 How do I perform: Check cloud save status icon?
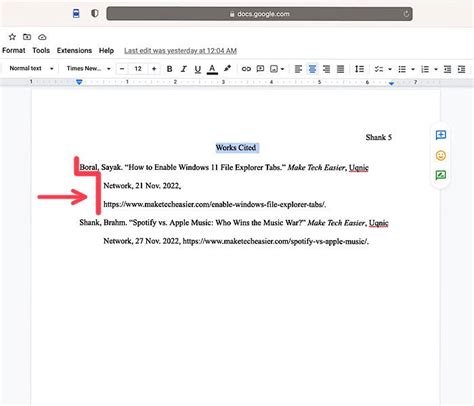[x=42, y=37]
